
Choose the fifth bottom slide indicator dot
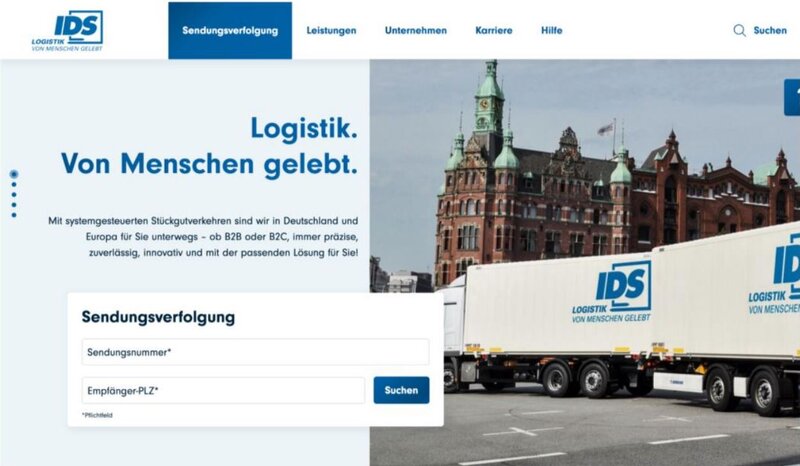(x=14, y=215)
